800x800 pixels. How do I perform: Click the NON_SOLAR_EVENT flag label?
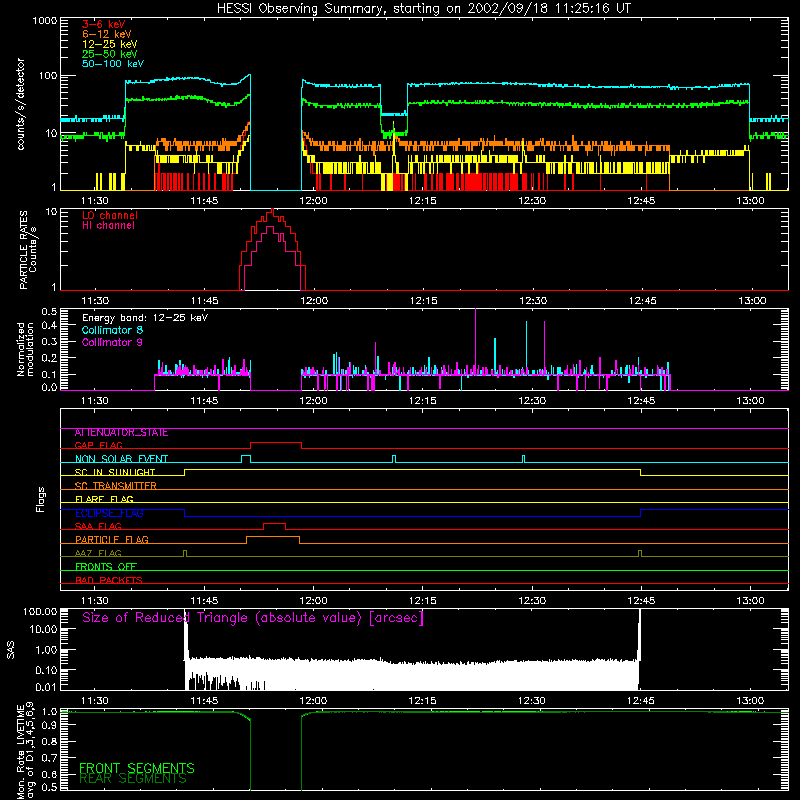click(x=121, y=459)
